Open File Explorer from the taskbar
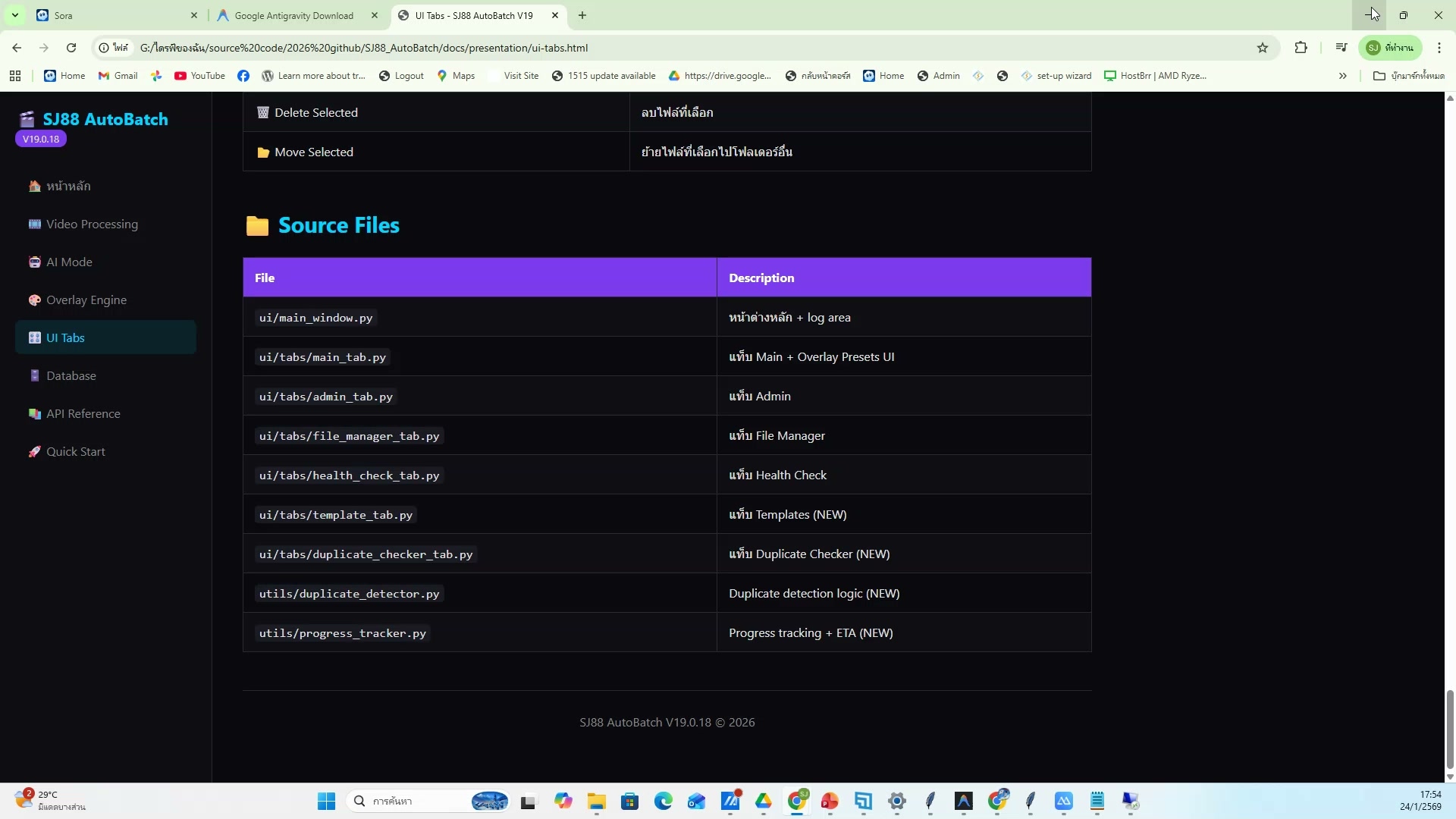 (596, 802)
